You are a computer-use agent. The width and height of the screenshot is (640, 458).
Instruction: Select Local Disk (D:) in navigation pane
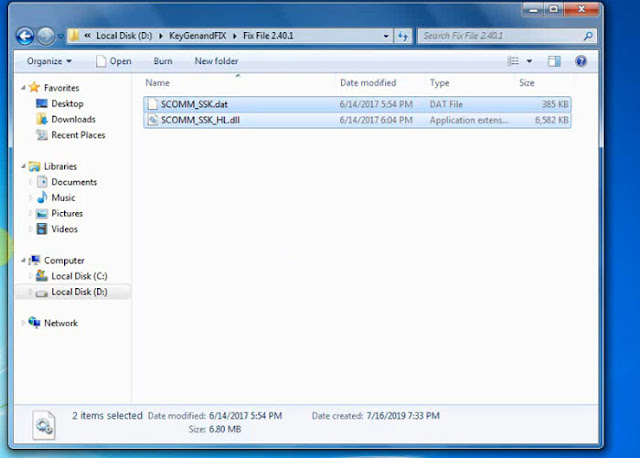click(79, 292)
